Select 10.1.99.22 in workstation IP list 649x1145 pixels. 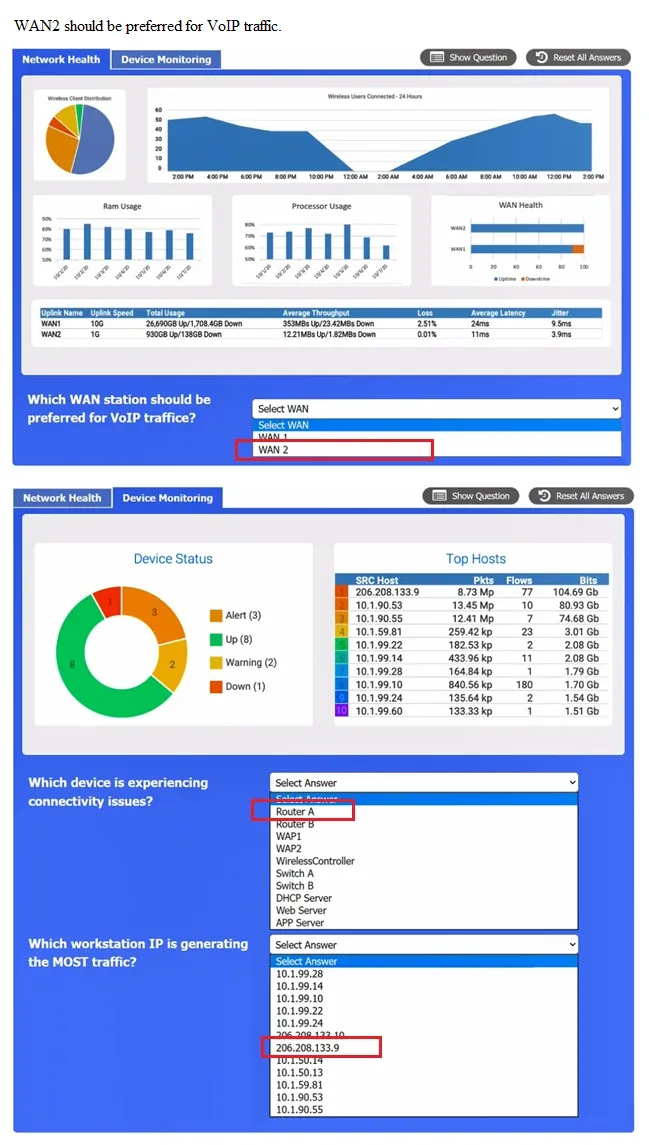tap(423, 1011)
